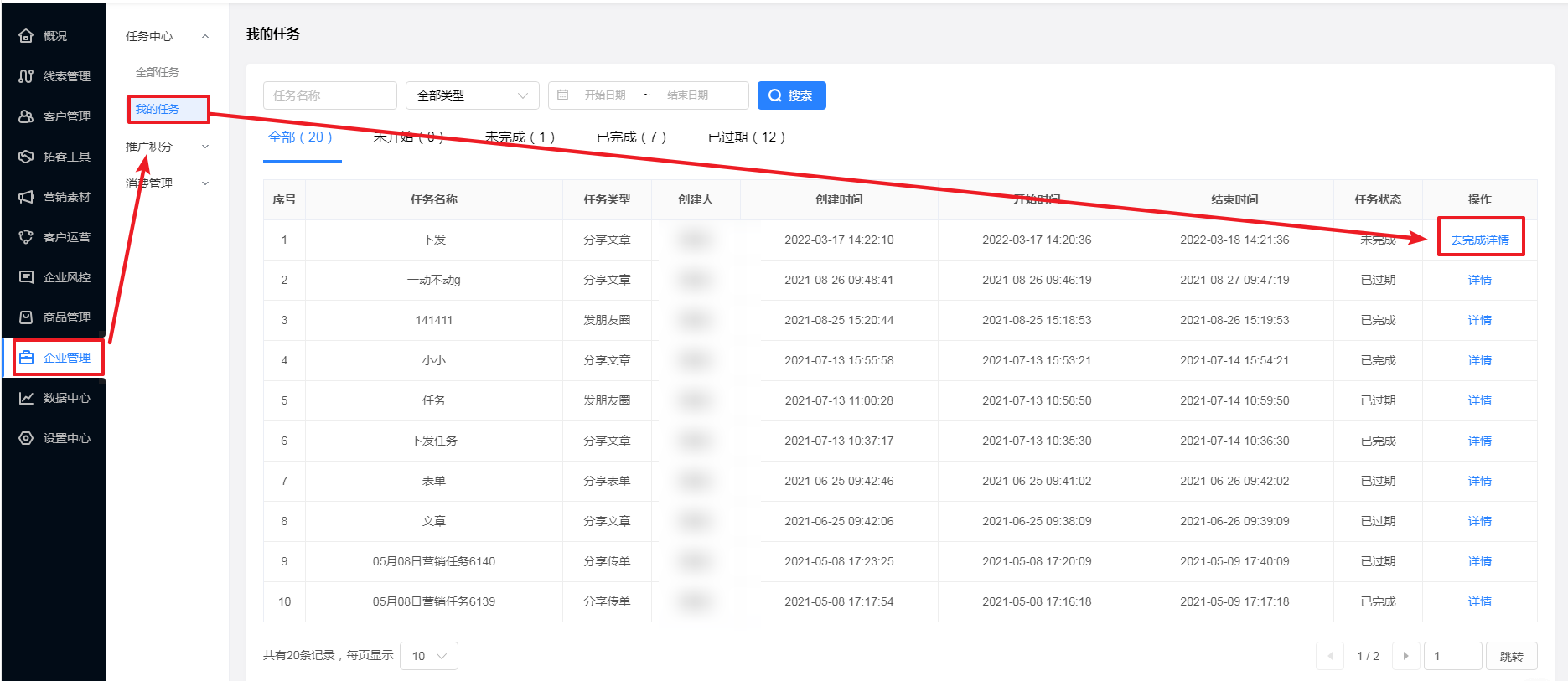
Task: Focus the 任务名称 search input
Action: click(x=330, y=95)
